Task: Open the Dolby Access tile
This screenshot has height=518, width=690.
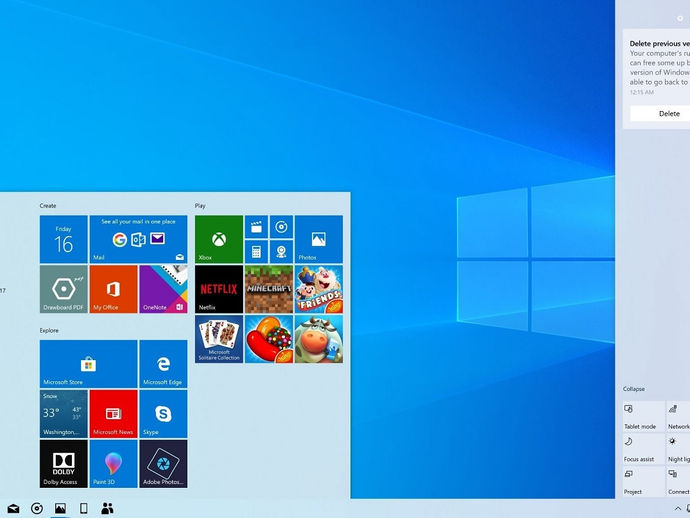Action: [x=63, y=464]
